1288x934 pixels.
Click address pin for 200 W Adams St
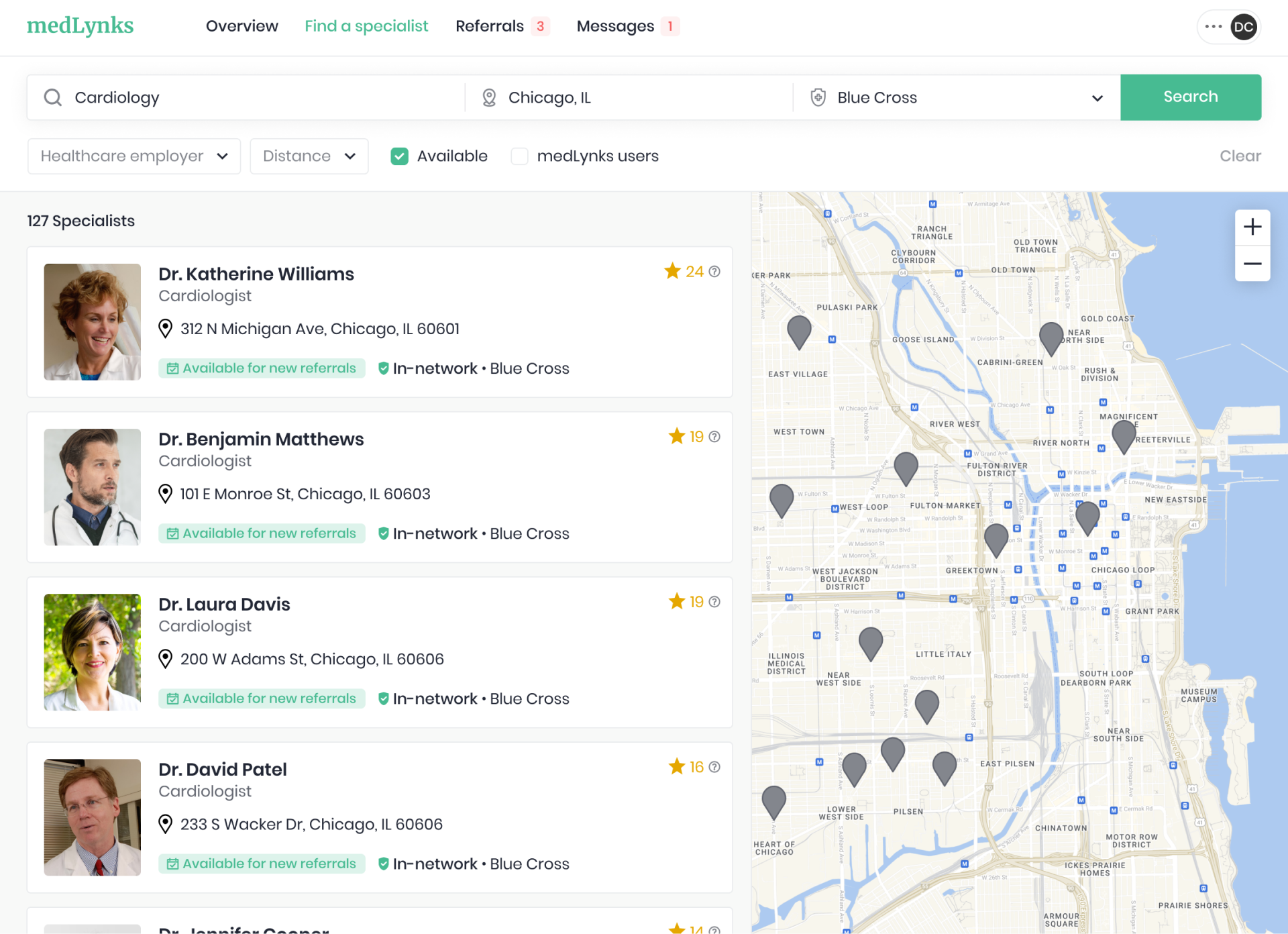pyautogui.click(x=165, y=659)
